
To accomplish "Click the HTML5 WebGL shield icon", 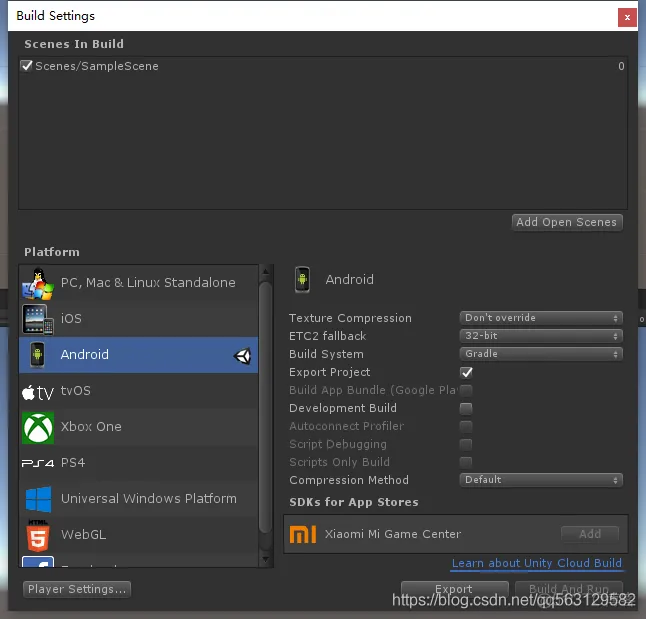I will (x=38, y=535).
